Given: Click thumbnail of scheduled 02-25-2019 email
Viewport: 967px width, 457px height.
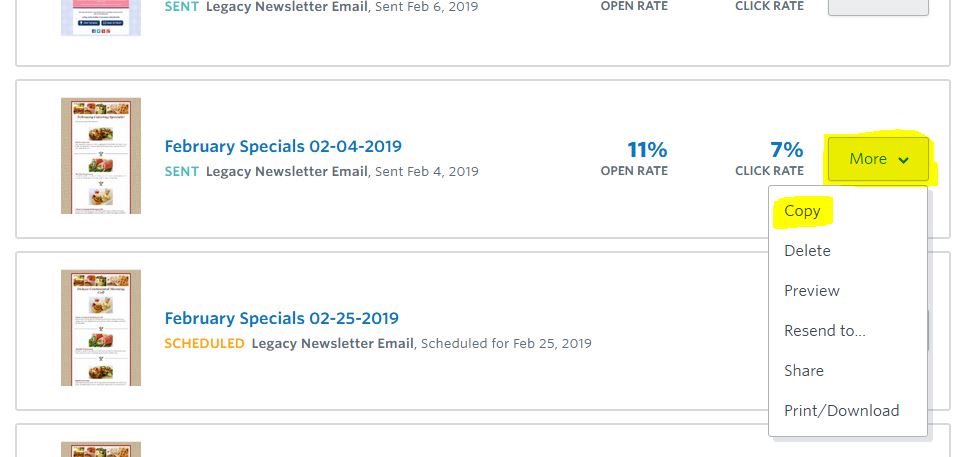Looking at the screenshot, I should 101,328.
